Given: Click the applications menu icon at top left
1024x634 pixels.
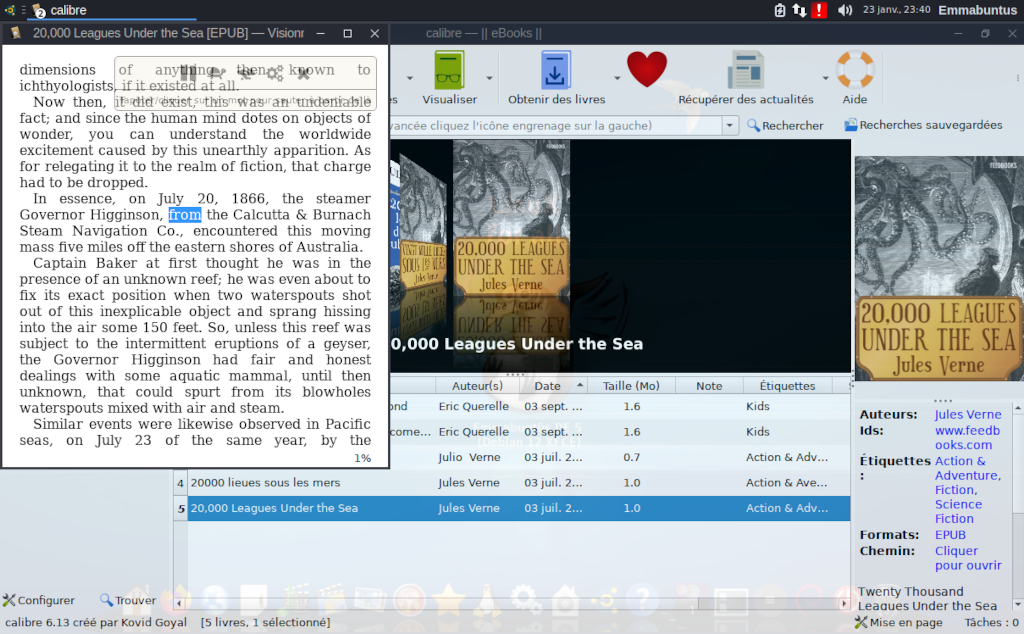Looking at the screenshot, I should pos(9,10).
